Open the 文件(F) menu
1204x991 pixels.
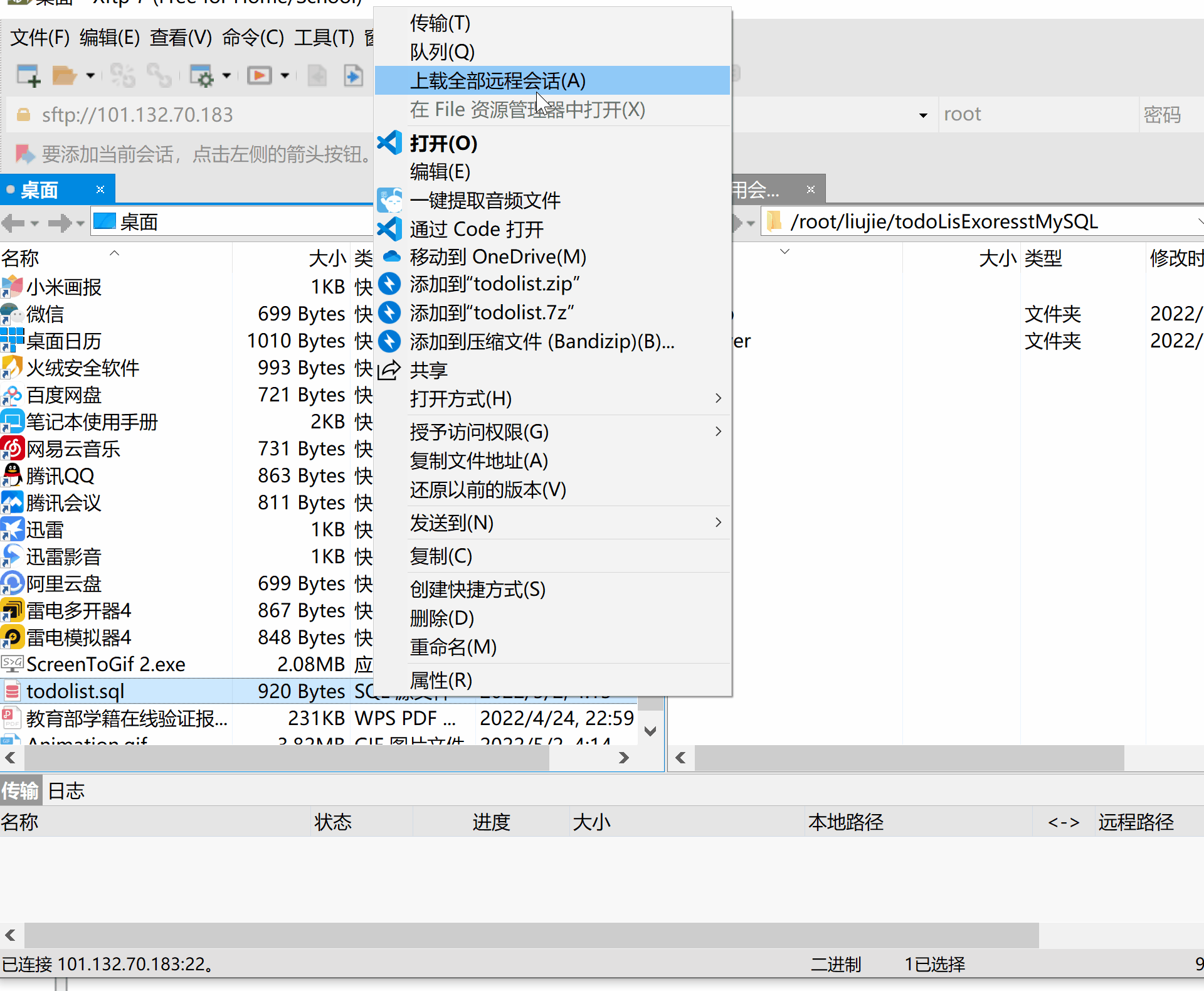pyautogui.click(x=40, y=38)
